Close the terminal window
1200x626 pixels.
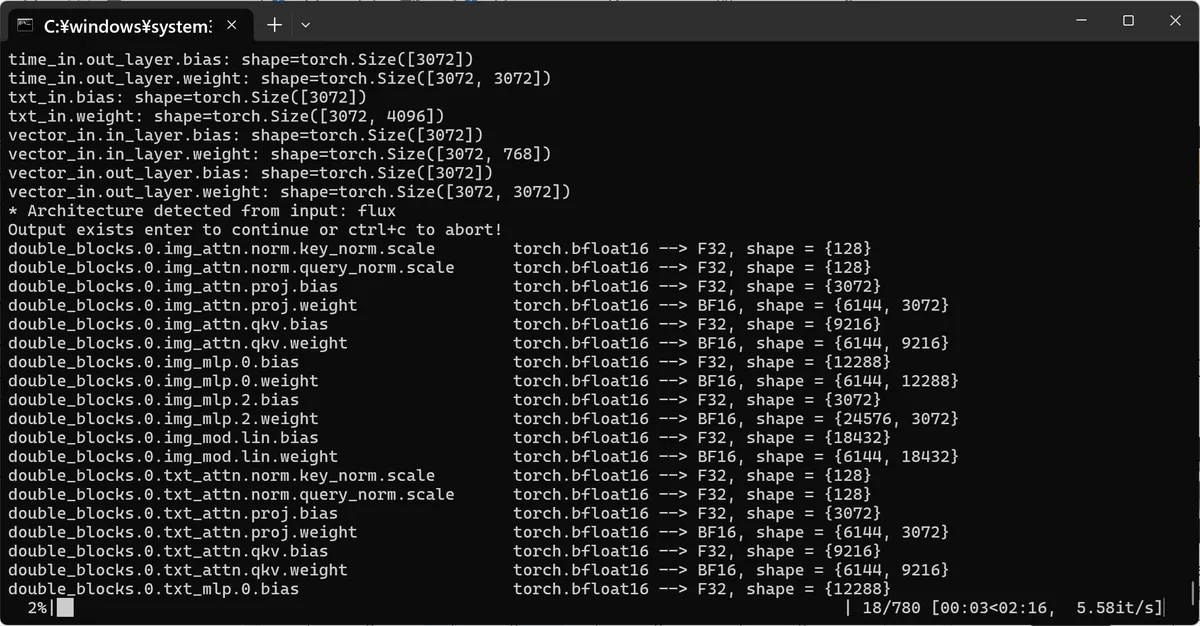tap(1174, 20)
